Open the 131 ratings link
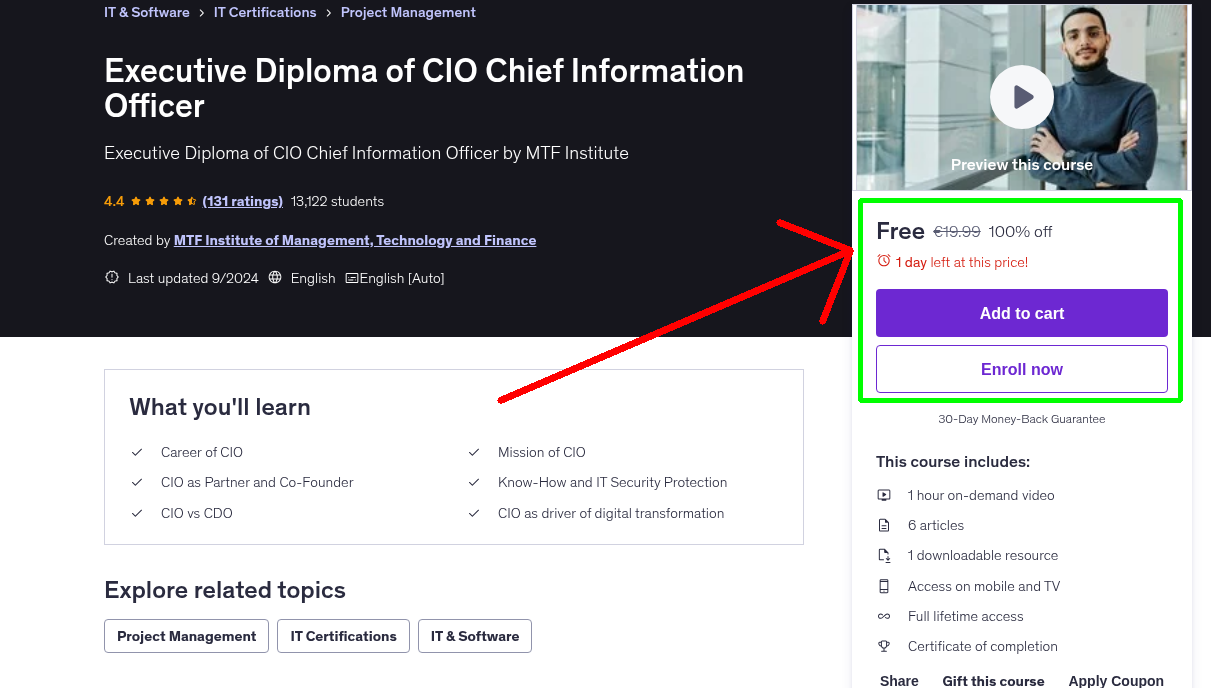 (x=243, y=201)
